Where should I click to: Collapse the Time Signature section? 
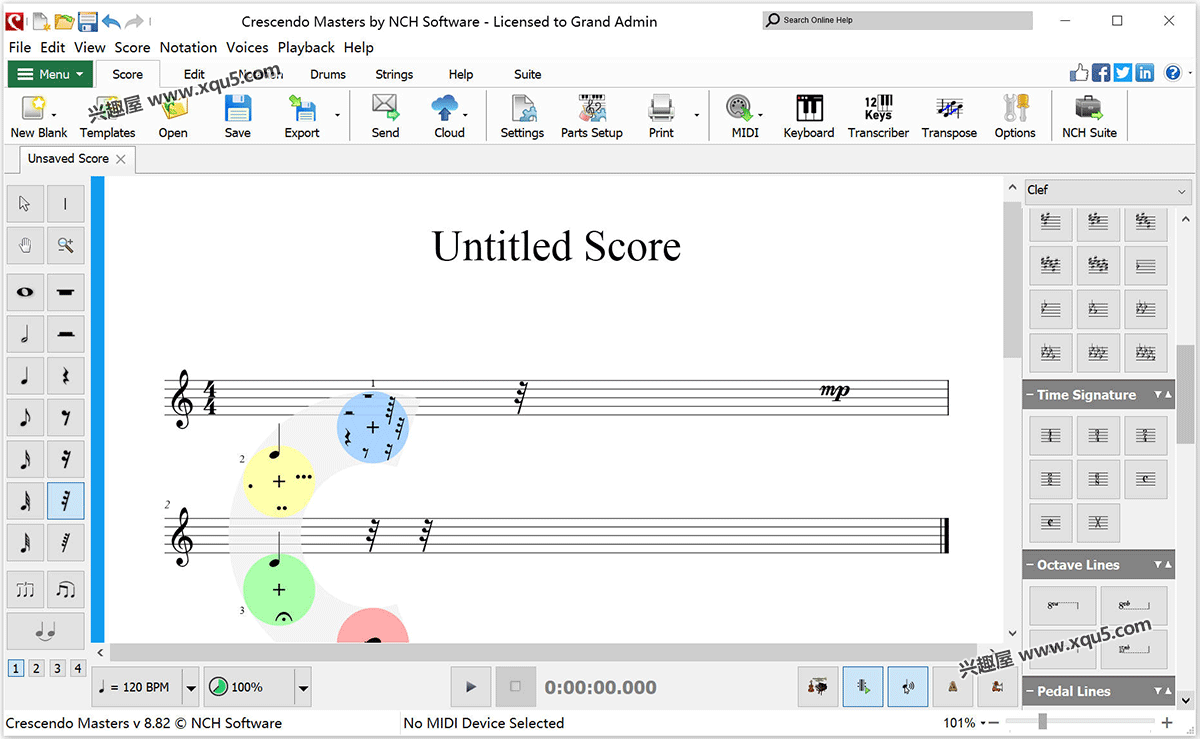[x=1030, y=395]
